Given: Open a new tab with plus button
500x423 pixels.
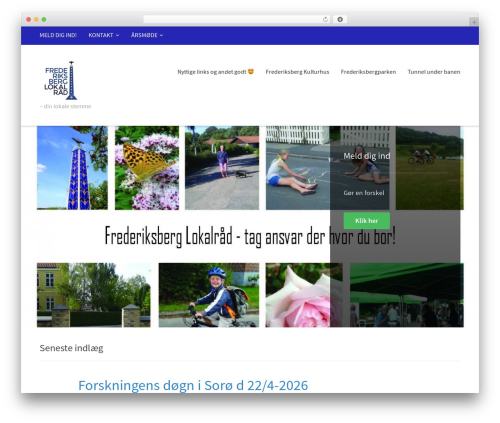Looking at the screenshot, I should (474, 22).
